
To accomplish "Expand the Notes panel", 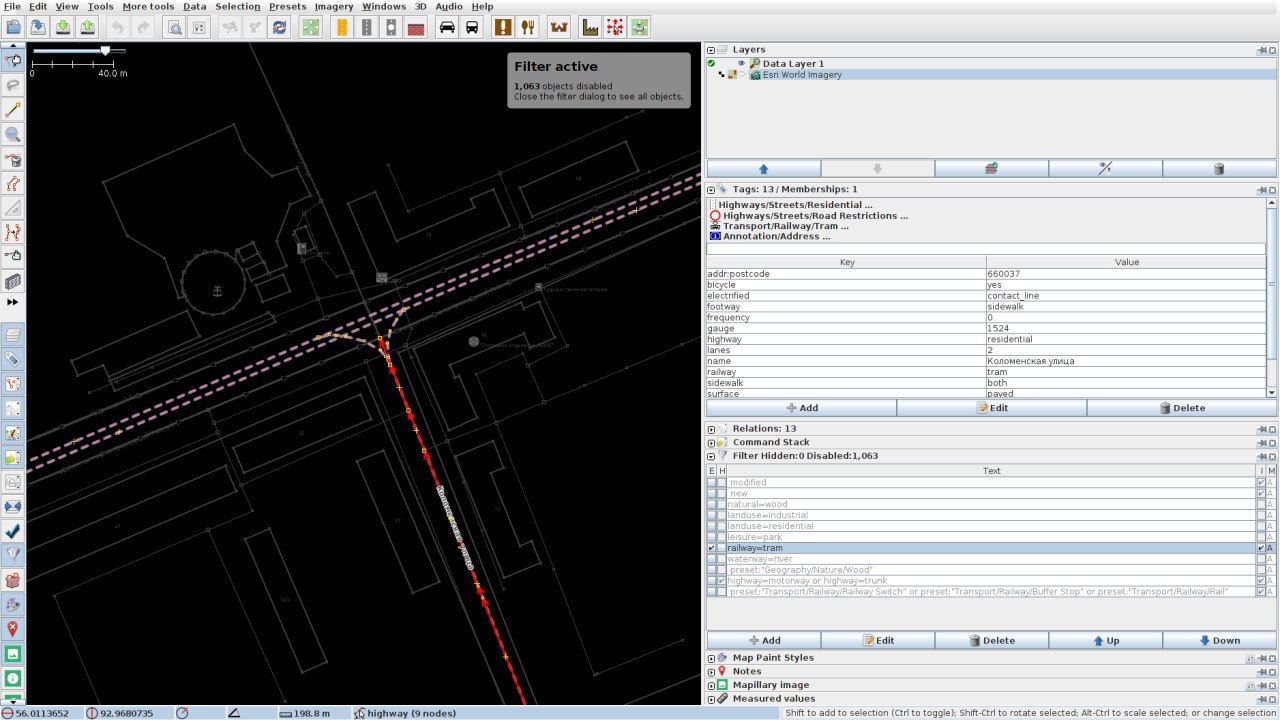I will [x=711, y=671].
